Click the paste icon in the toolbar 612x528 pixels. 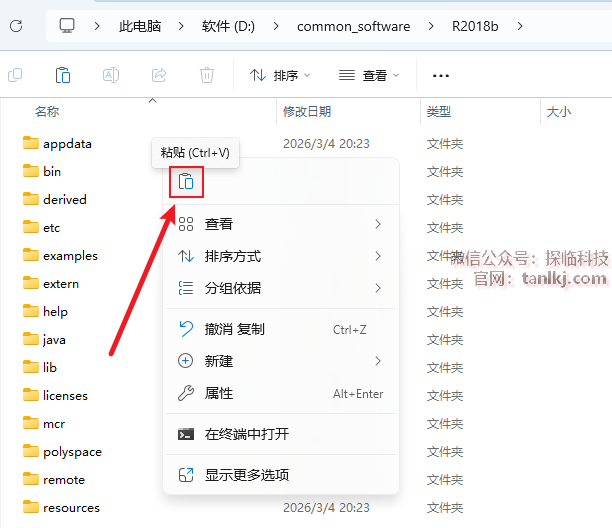pos(63,75)
